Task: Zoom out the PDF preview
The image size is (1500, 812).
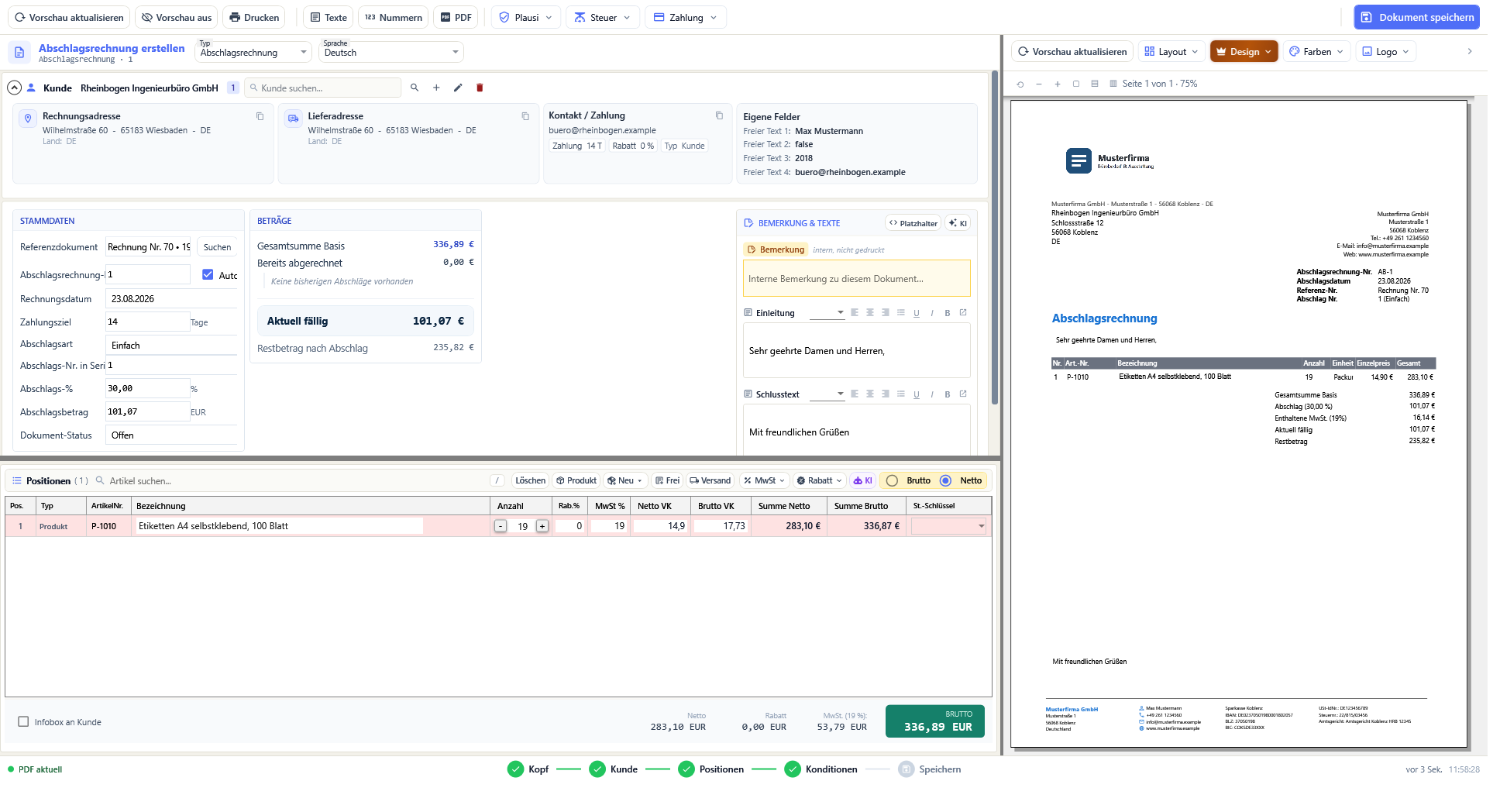Action: 1039,84
